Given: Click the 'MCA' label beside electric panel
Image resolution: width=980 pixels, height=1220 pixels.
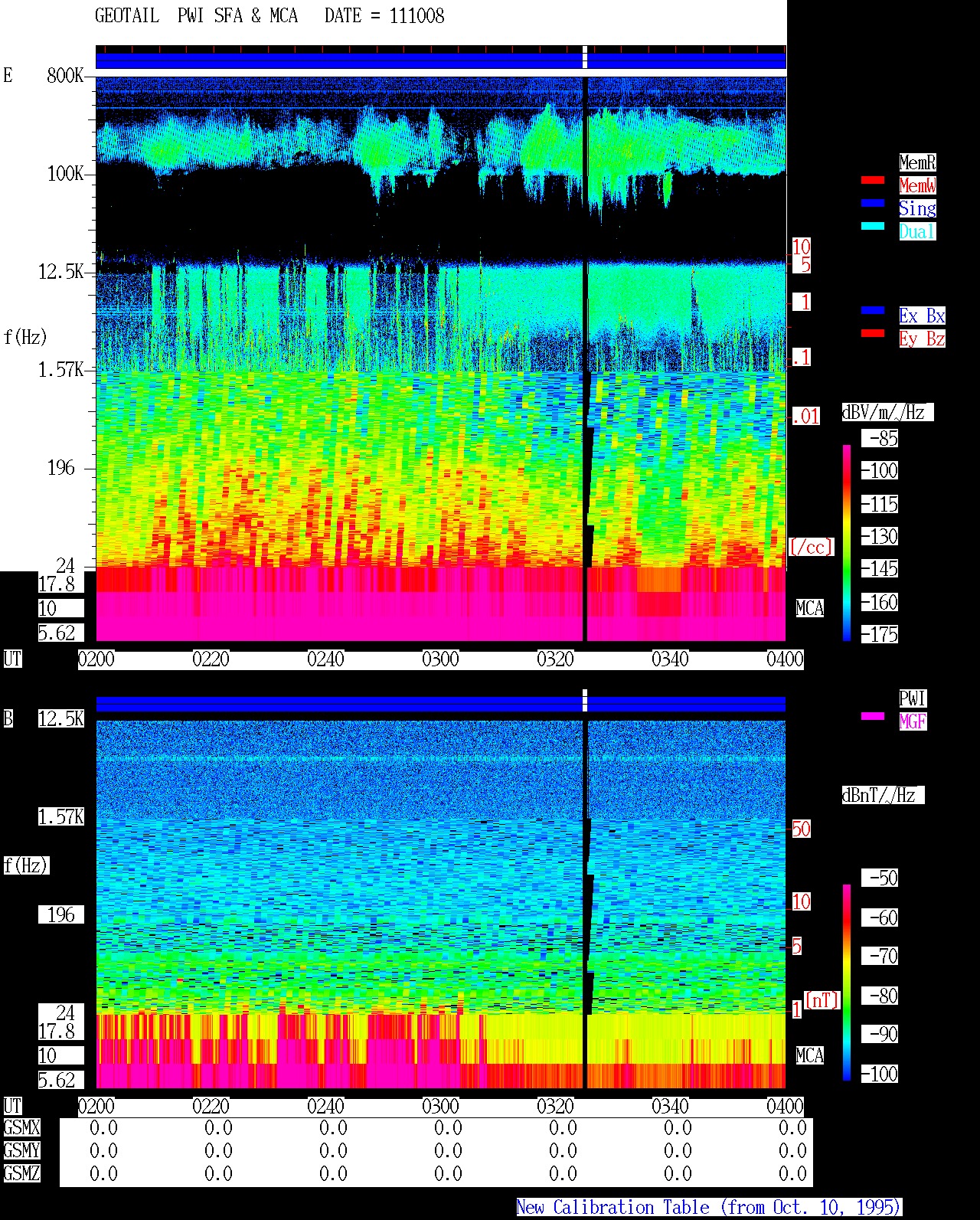Looking at the screenshot, I should [809, 609].
